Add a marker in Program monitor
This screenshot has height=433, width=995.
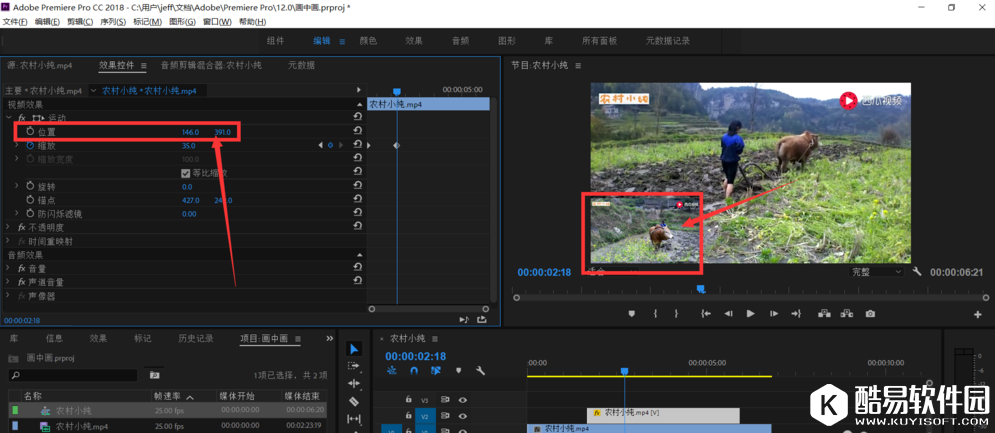pos(631,314)
